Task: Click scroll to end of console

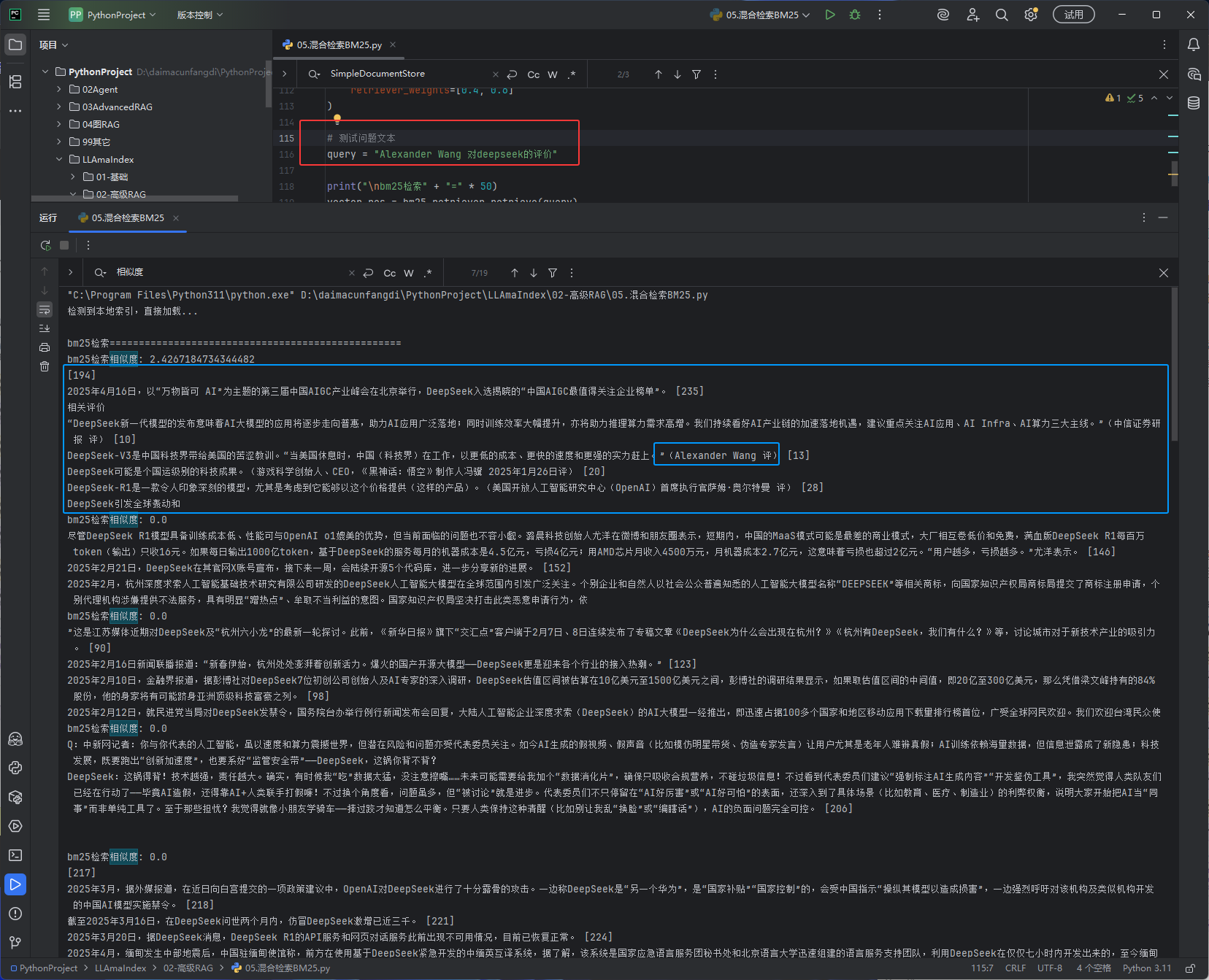Action: point(45,328)
